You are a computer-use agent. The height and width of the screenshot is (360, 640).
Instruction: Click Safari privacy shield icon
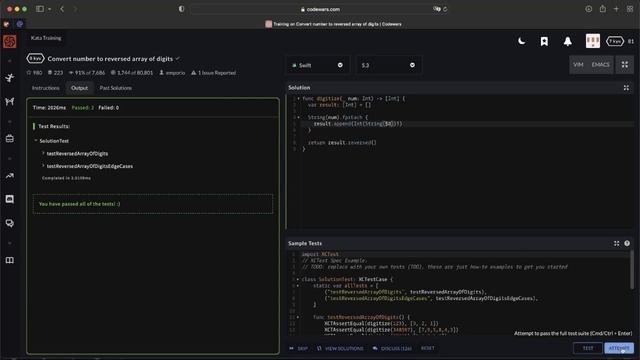tap(181, 9)
